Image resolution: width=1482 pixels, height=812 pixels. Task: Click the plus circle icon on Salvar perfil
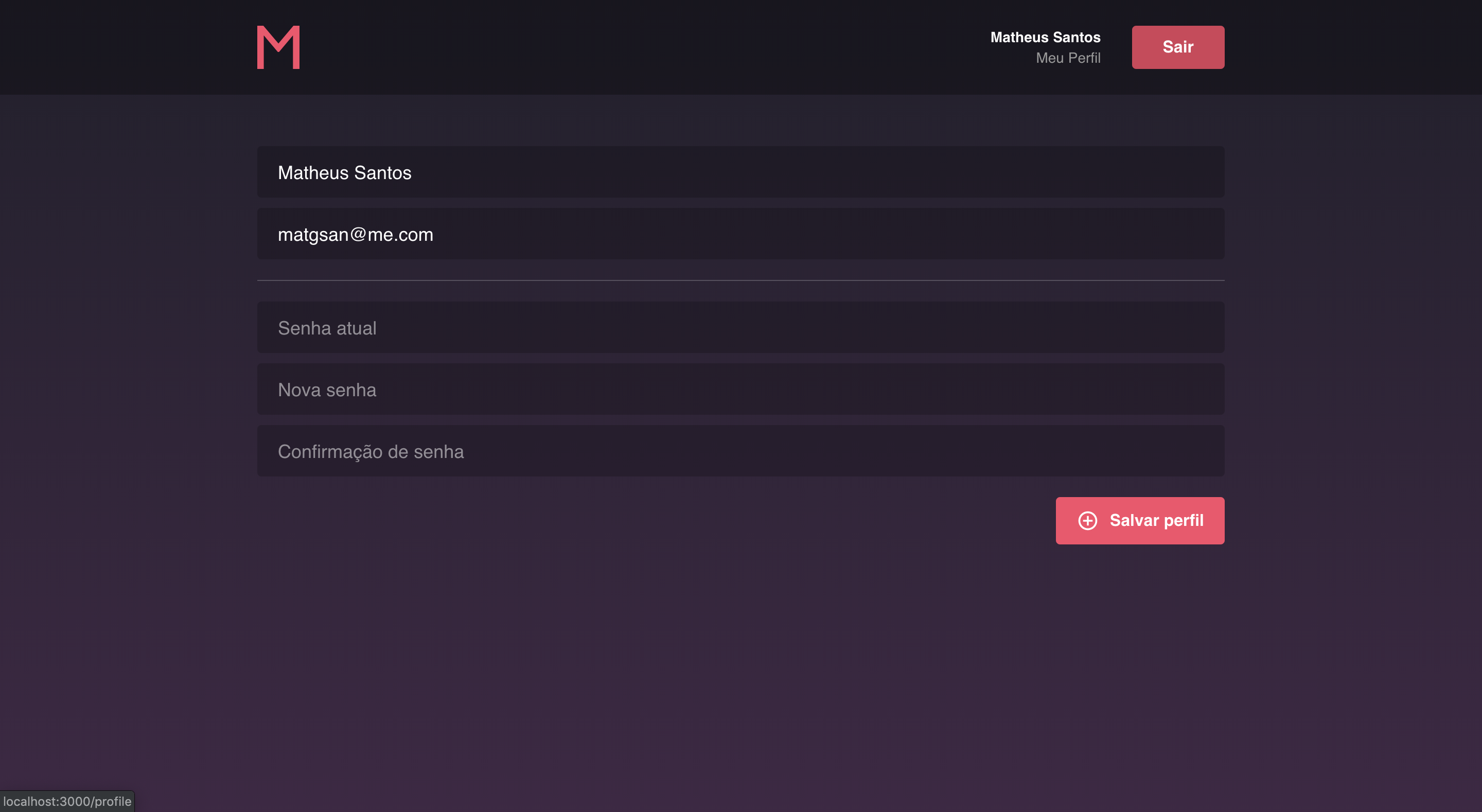(x=1087, y=520)
